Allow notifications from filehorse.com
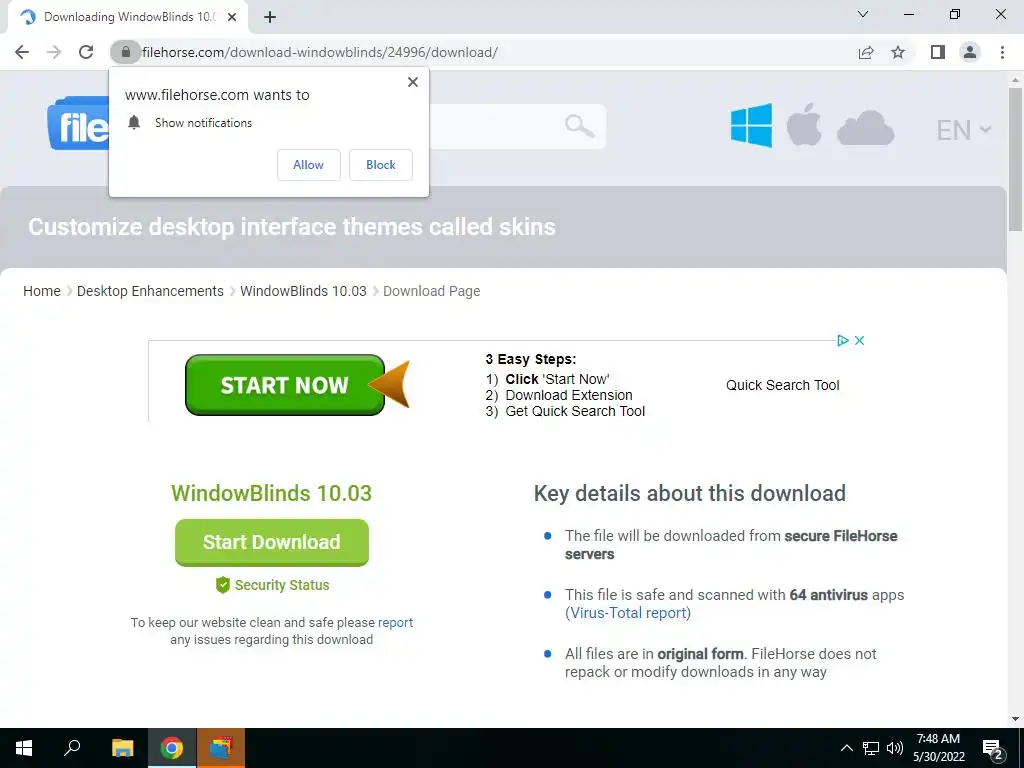The width and height of the screenshot is (1024, 768). coord(308,165)
